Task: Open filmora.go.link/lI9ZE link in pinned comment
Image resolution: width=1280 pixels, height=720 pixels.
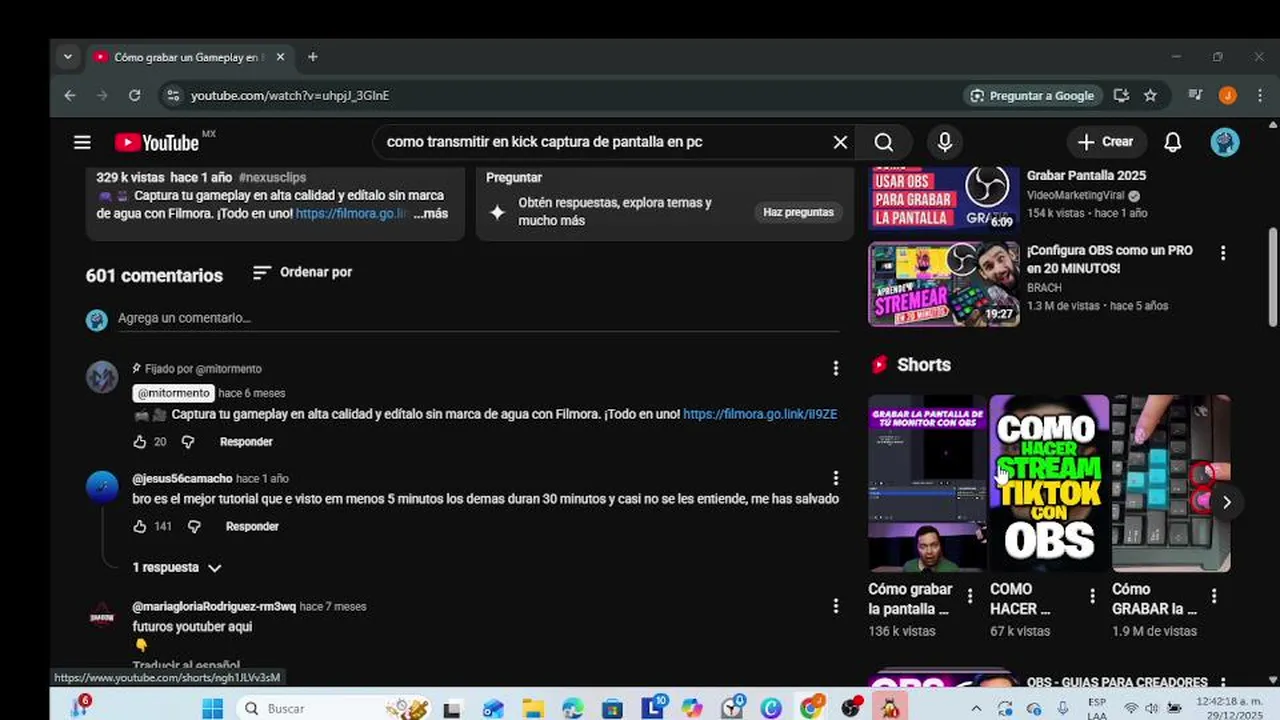Action: tap(760, 414)
